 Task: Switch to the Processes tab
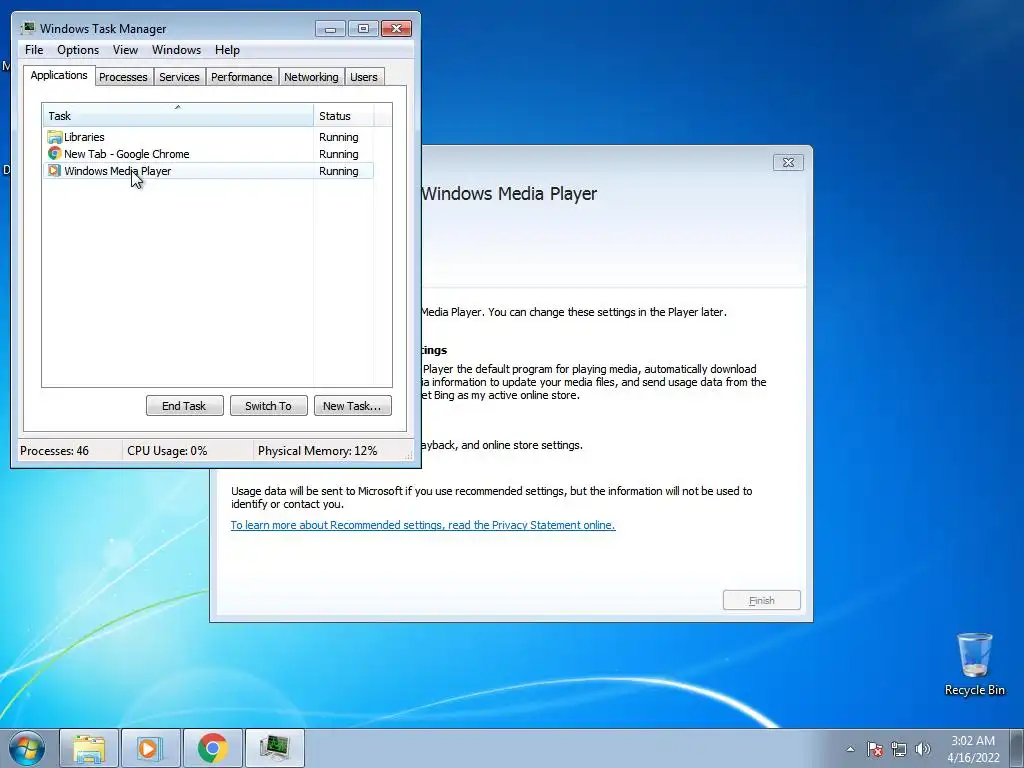coord(123,77)
